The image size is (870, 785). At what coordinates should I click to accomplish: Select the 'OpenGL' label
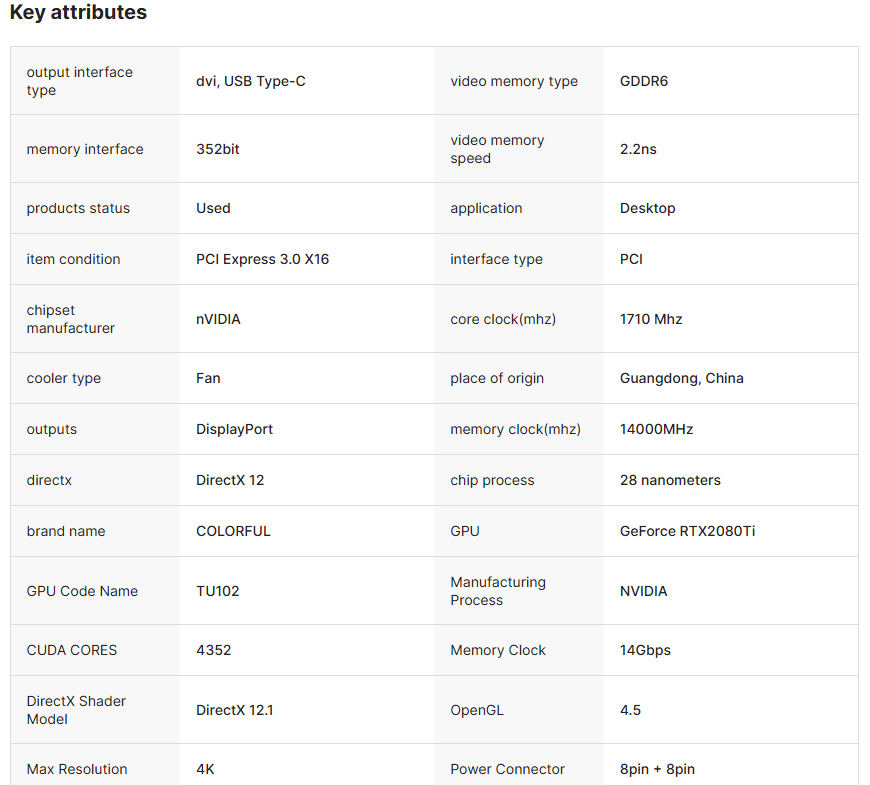coord(477,710)
